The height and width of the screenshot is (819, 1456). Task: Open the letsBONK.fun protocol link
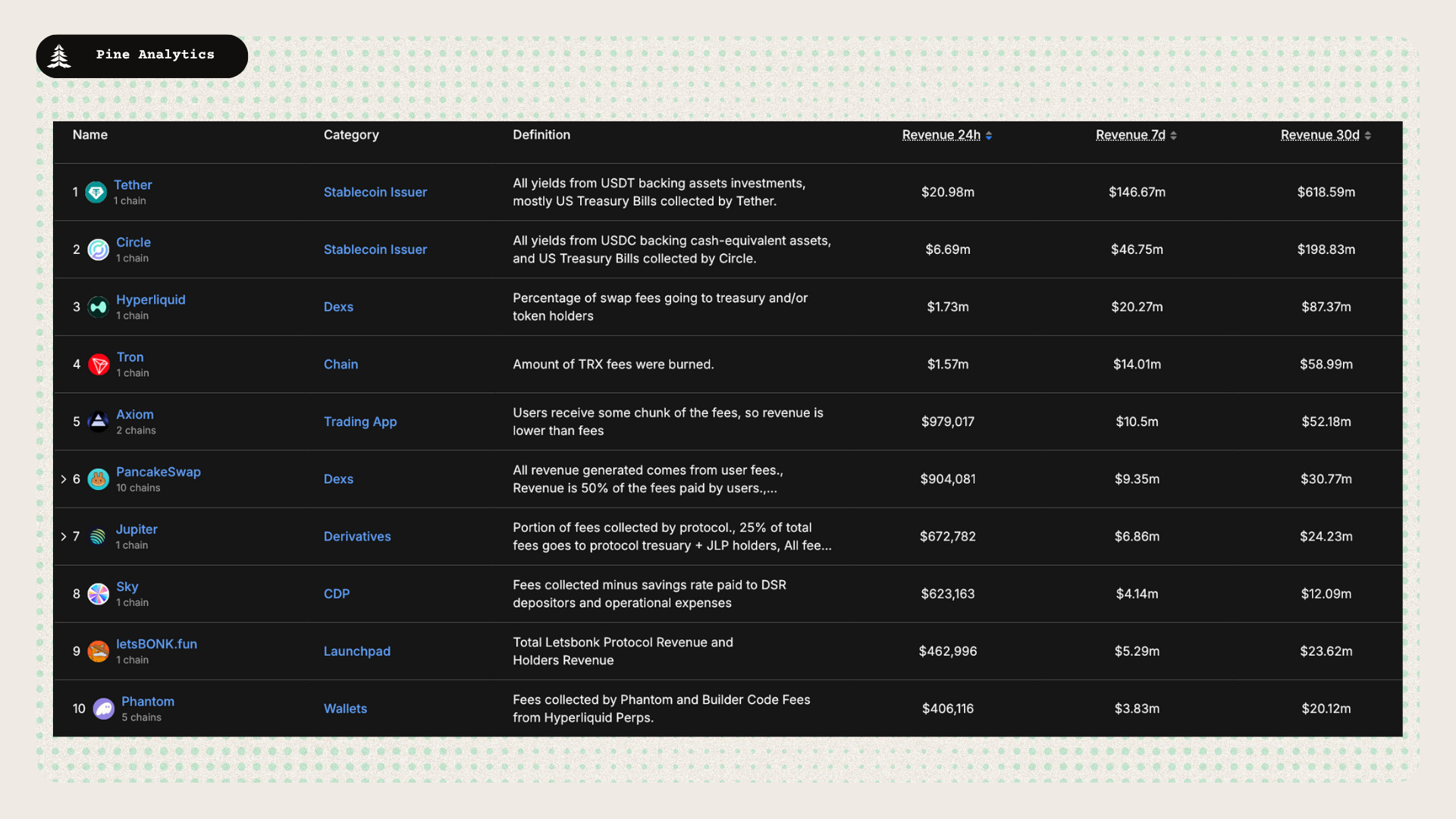(156, 644)
